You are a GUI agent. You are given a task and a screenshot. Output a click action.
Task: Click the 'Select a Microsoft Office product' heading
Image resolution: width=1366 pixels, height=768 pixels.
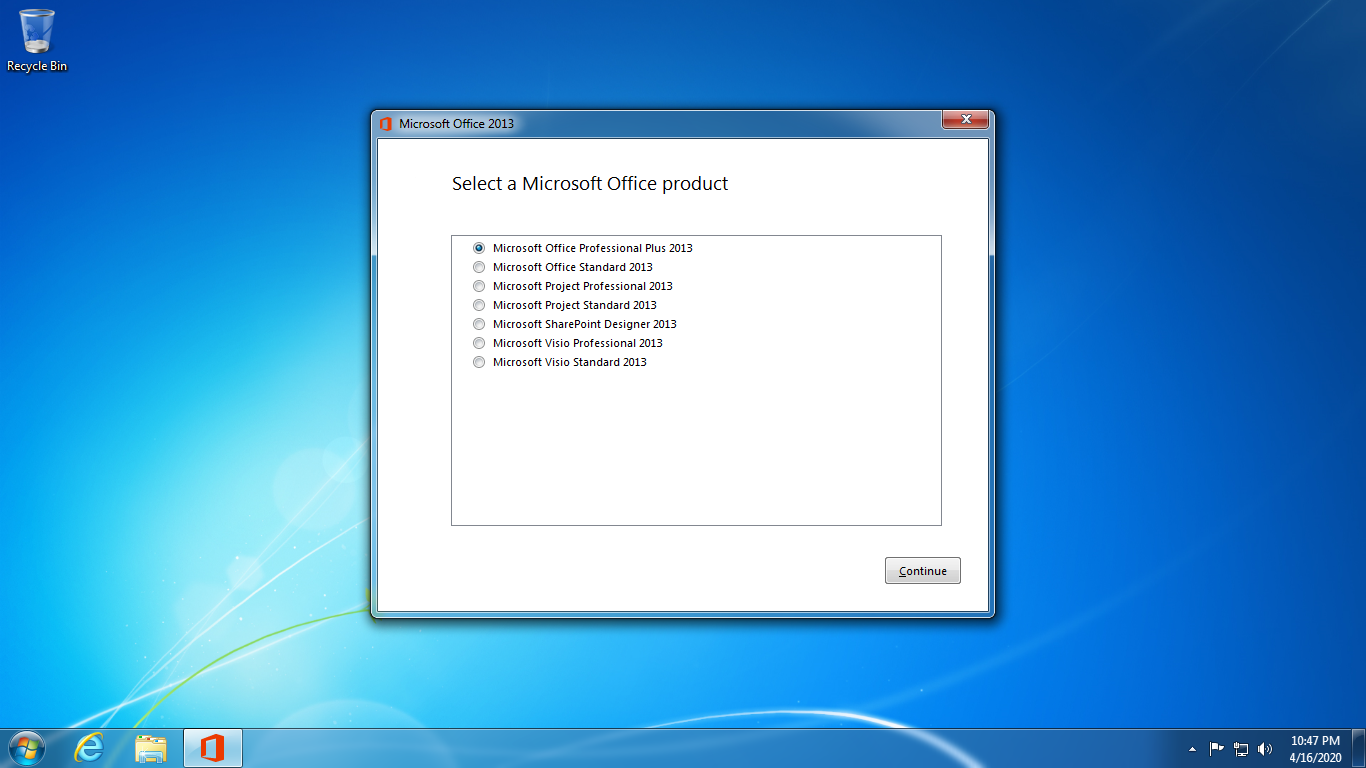coord(590,184)
